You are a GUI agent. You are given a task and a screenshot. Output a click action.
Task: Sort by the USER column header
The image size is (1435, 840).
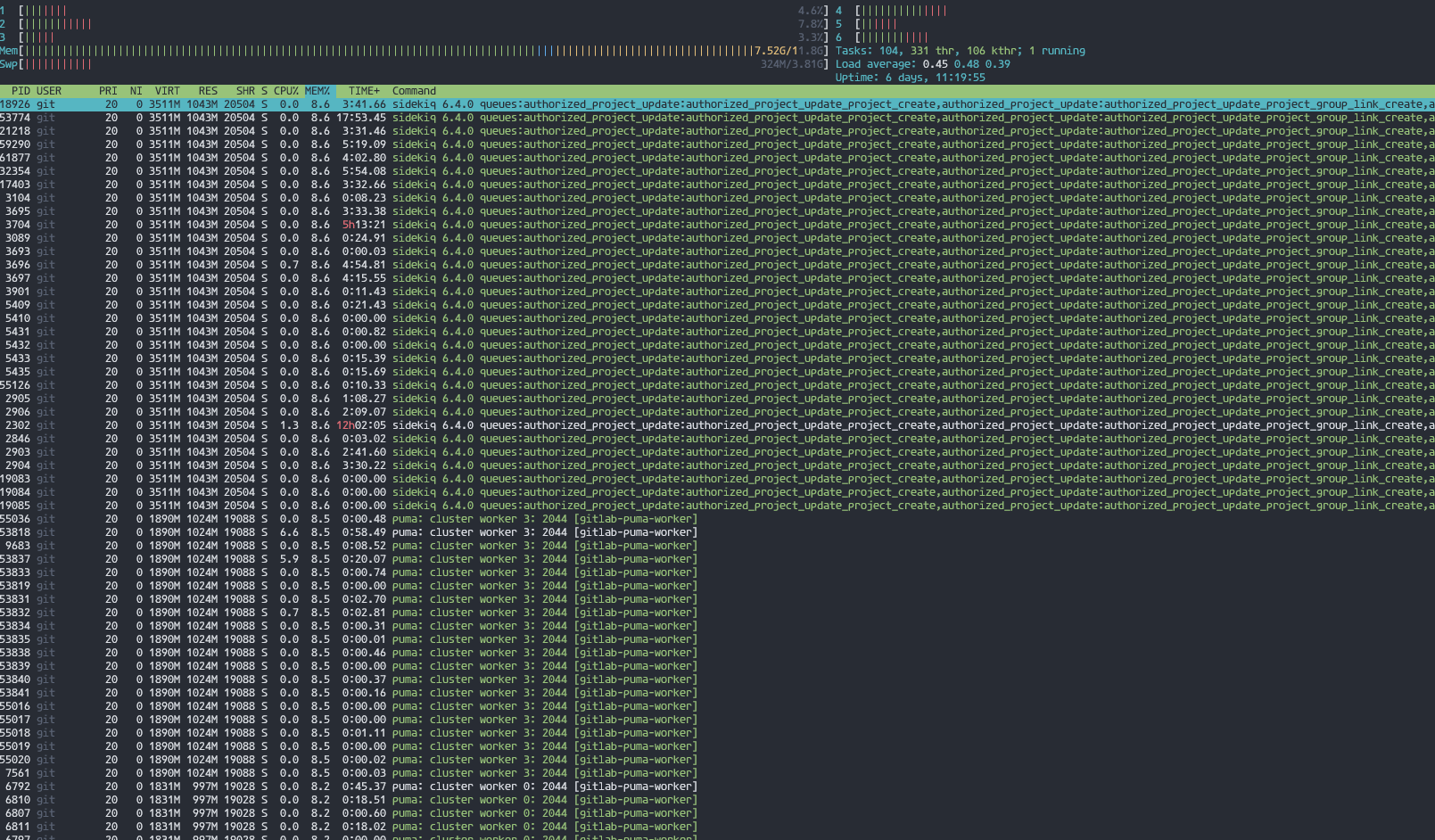(49, 91)
